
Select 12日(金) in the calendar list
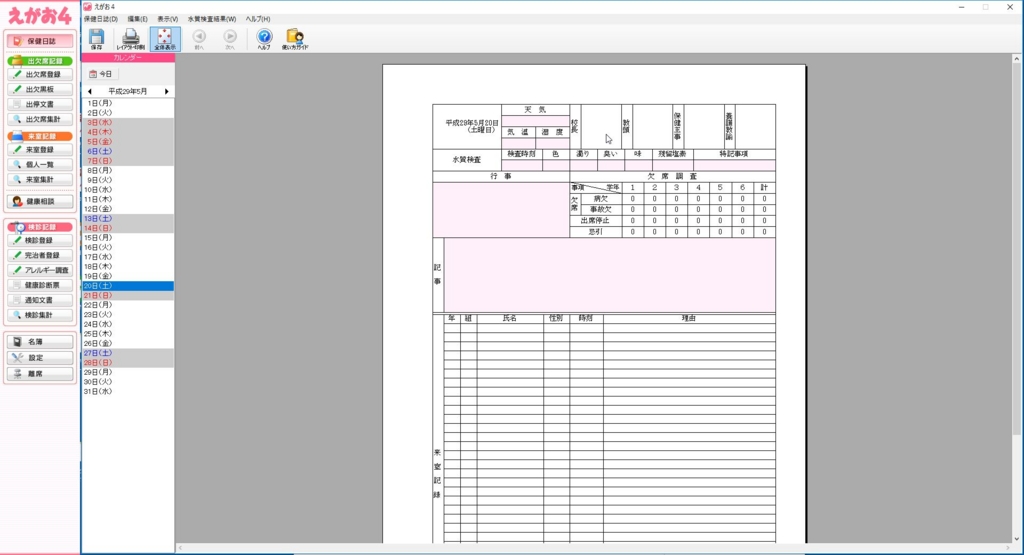coord(128,209)
